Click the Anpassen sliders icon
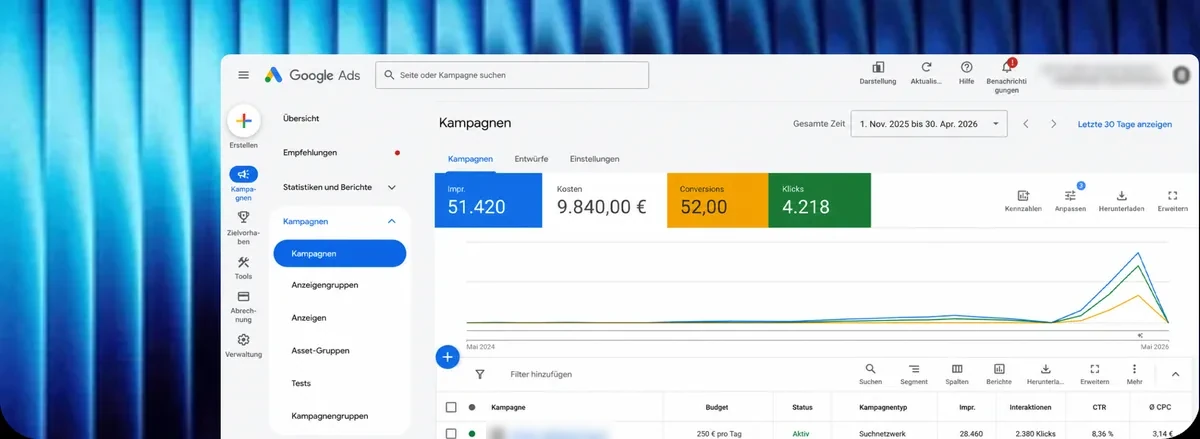 pos(1071,196)
